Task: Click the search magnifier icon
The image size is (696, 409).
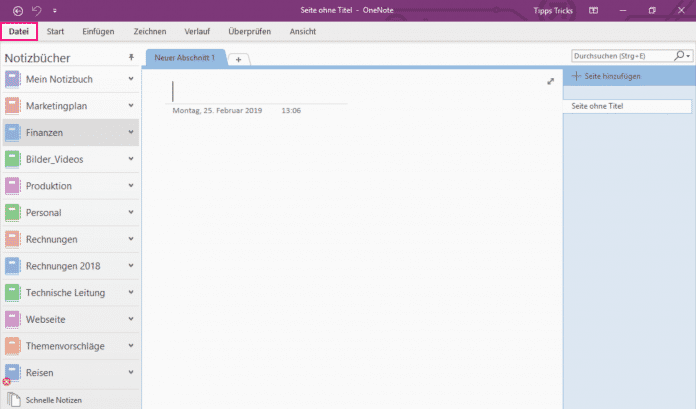Action: point(680,57)
